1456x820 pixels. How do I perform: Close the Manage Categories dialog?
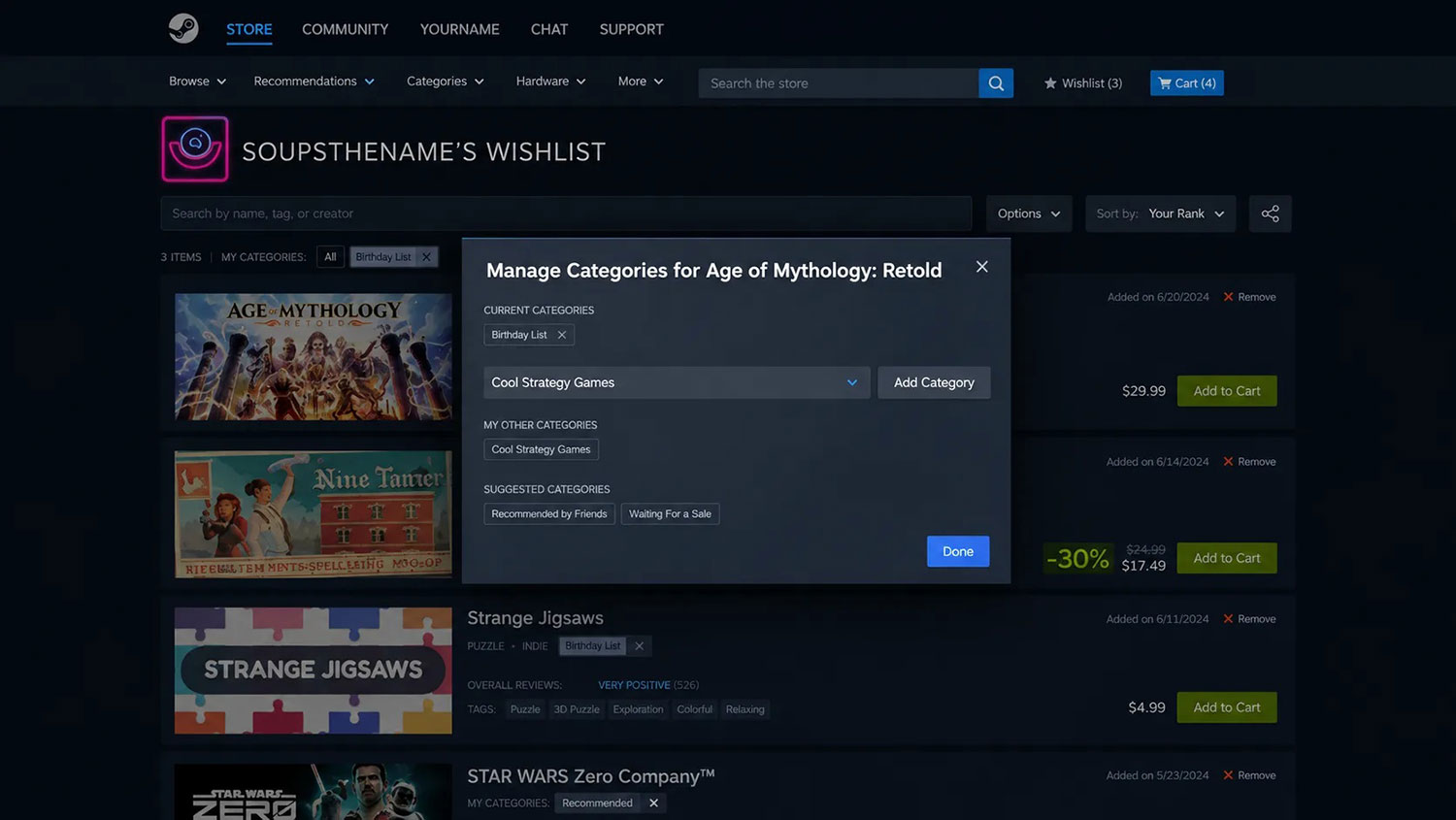(982, 267)
